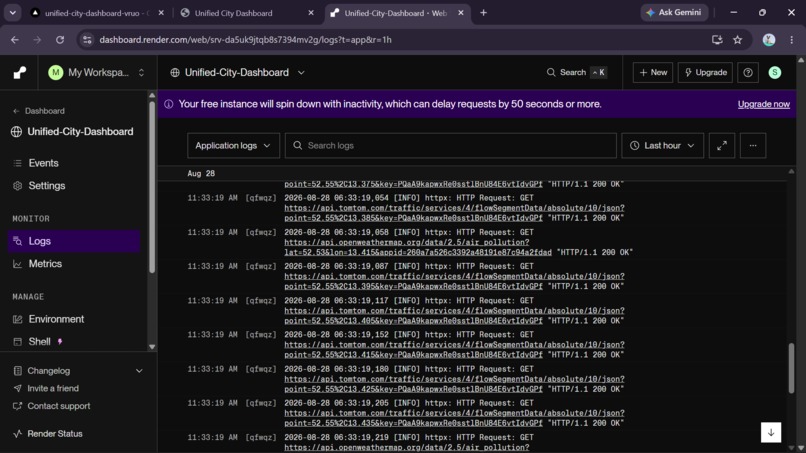This screenshot has width=806, height=453.
Task: Open the logs more options menu
Action: [753, 146]
